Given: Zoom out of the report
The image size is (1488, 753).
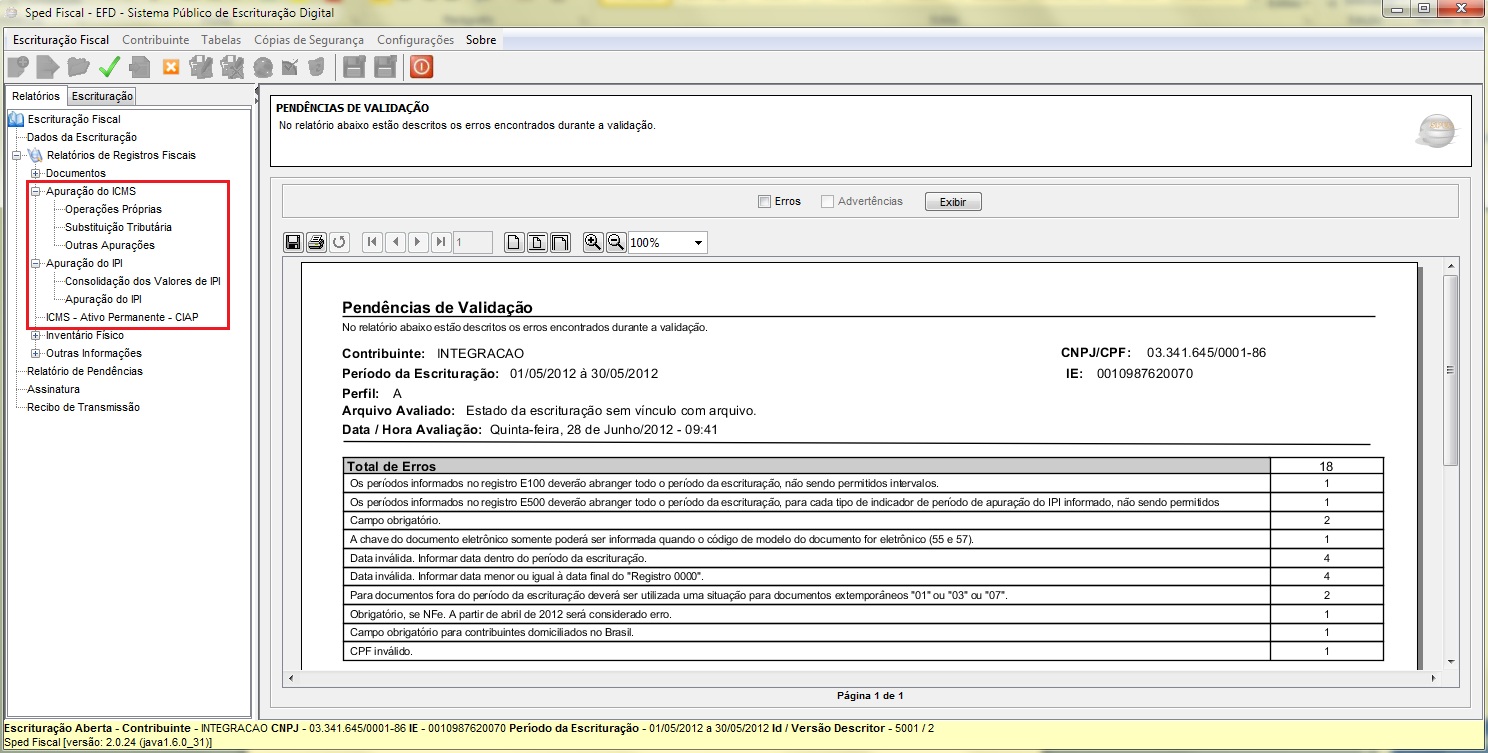Looking at the screenshot, I should pos(616,242).
